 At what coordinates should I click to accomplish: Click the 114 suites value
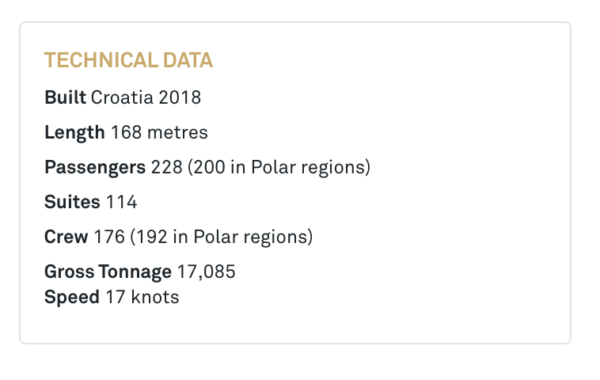[x=121, y=202]
